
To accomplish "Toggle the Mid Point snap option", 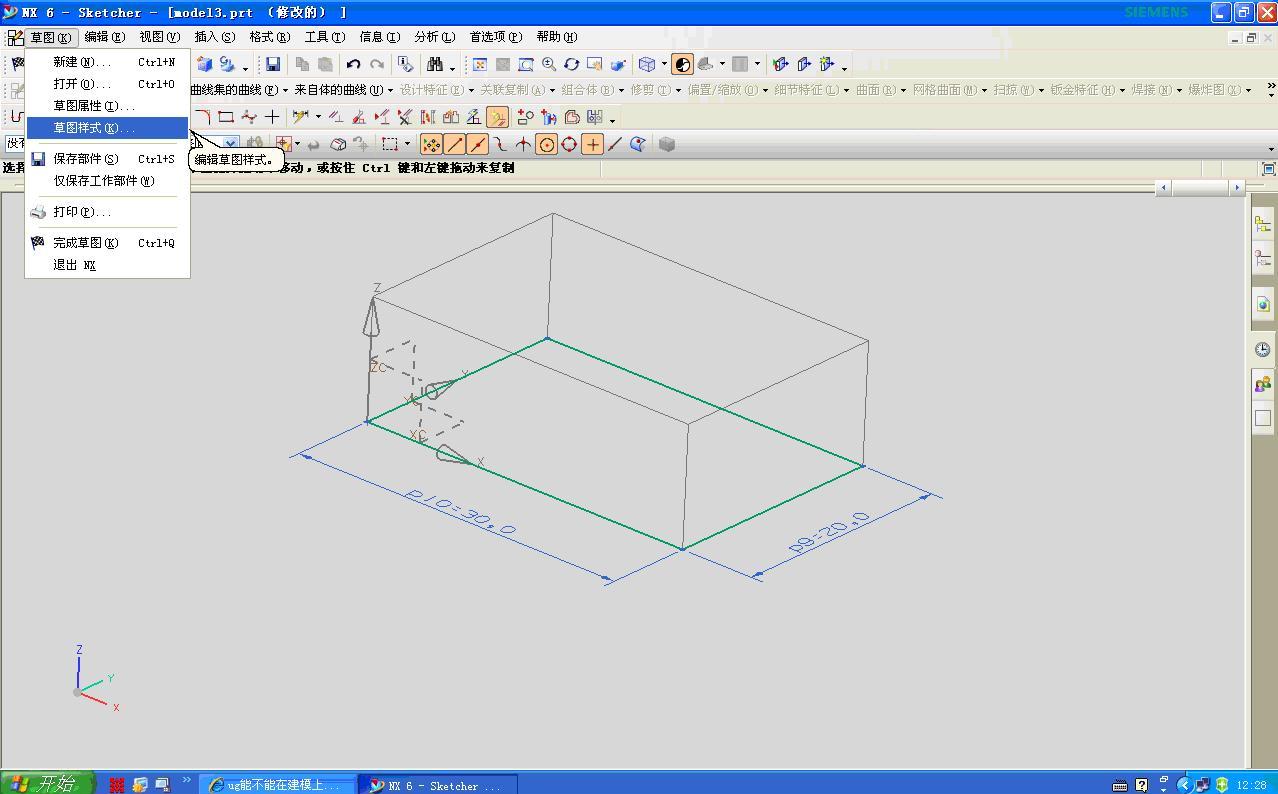I will [x=477, y=144].
